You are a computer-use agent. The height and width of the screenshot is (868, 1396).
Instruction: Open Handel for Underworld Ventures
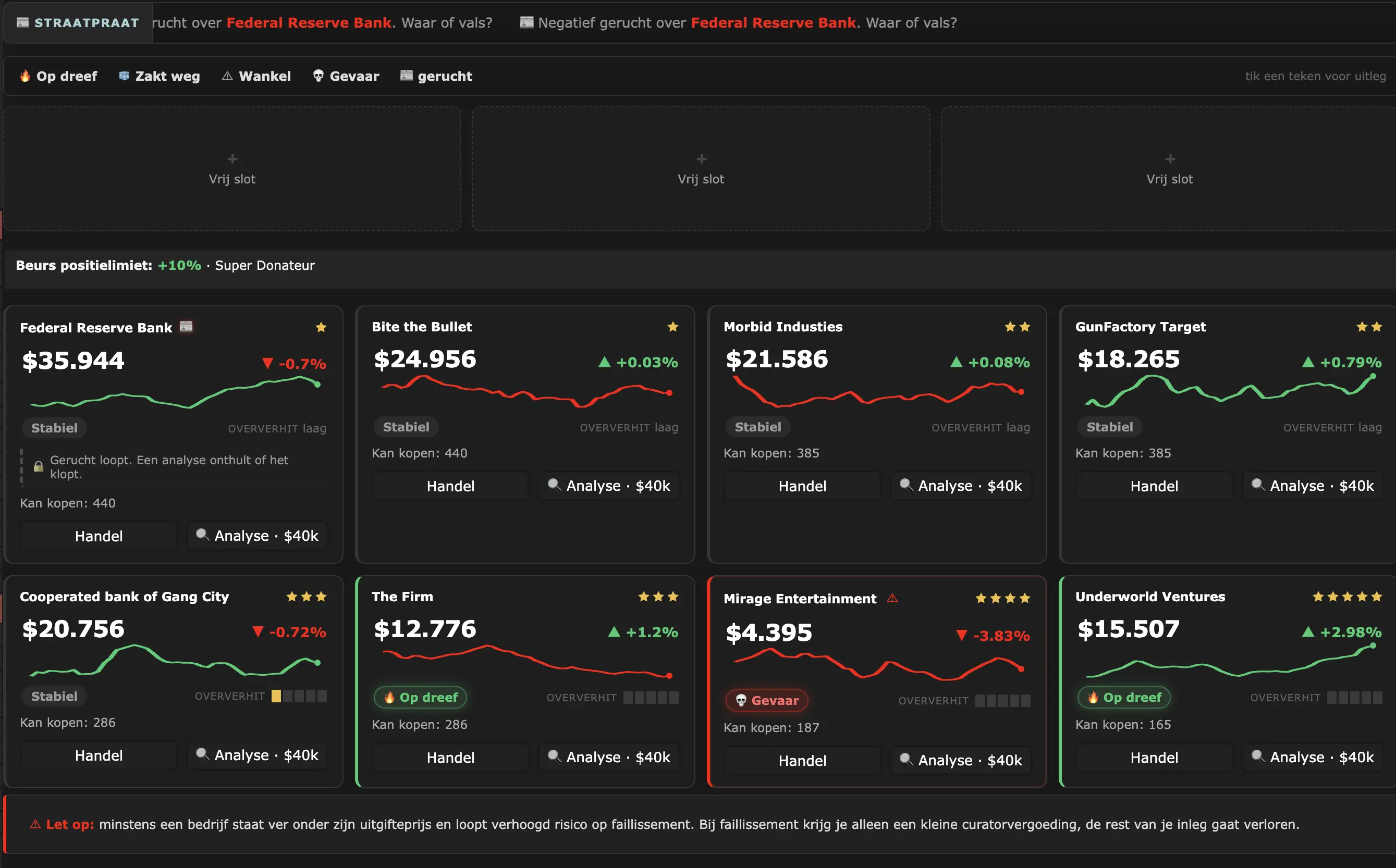pyautogui.click(x=1154, y=757)
